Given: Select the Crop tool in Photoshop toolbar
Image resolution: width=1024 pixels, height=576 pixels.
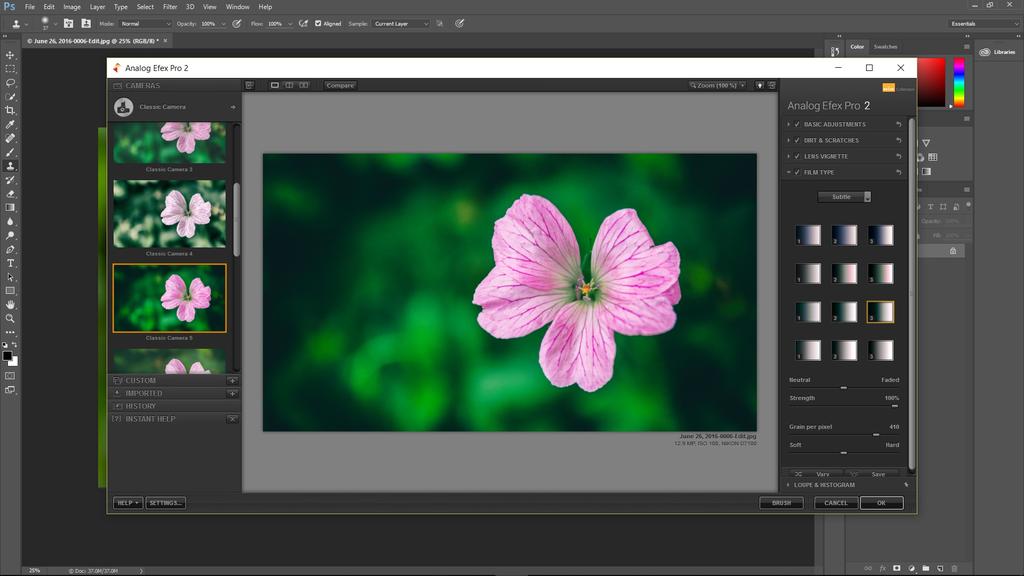Looking at the screenshot, I should (10, 110).
